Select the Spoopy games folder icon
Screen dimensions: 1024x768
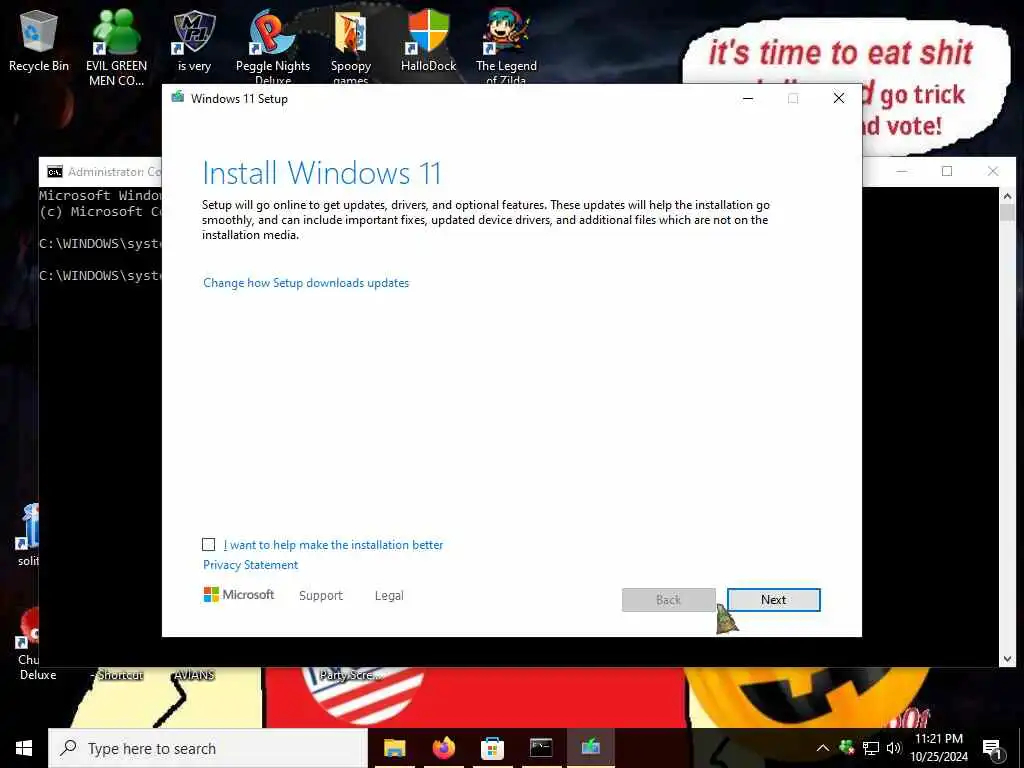point(351,47)
